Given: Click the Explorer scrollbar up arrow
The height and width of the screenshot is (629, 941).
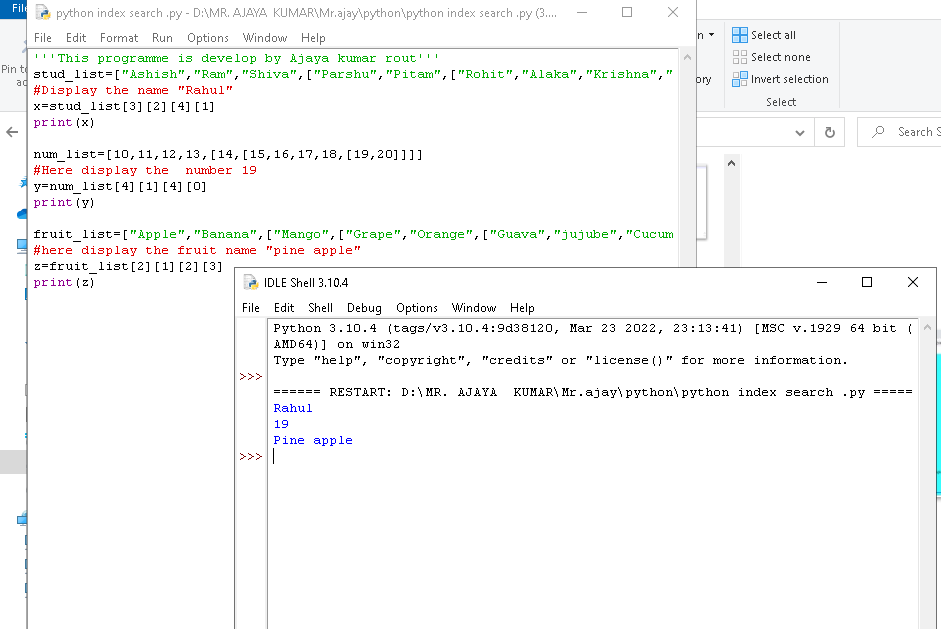Looking at the screenshot, I should pos(731,163).
